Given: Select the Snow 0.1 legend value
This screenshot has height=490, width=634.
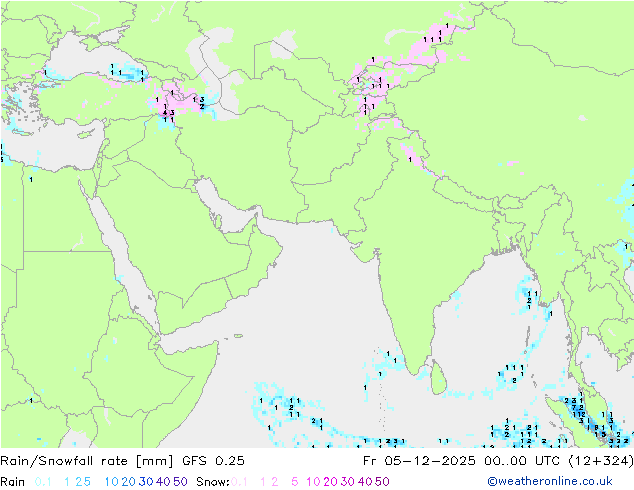Looking at the screenshot, I should coord(239,482).
